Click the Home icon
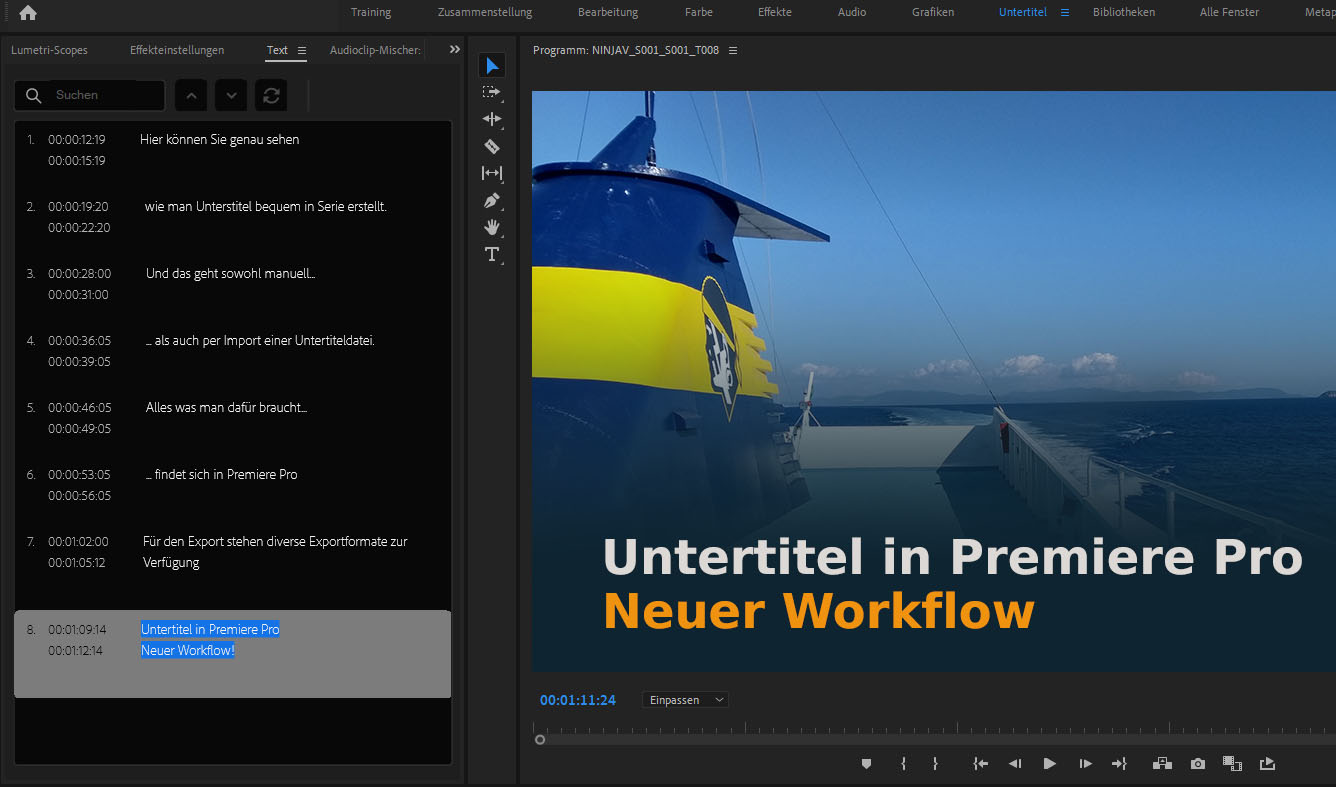The image size is (1336, 787). [x=28, y=13]
